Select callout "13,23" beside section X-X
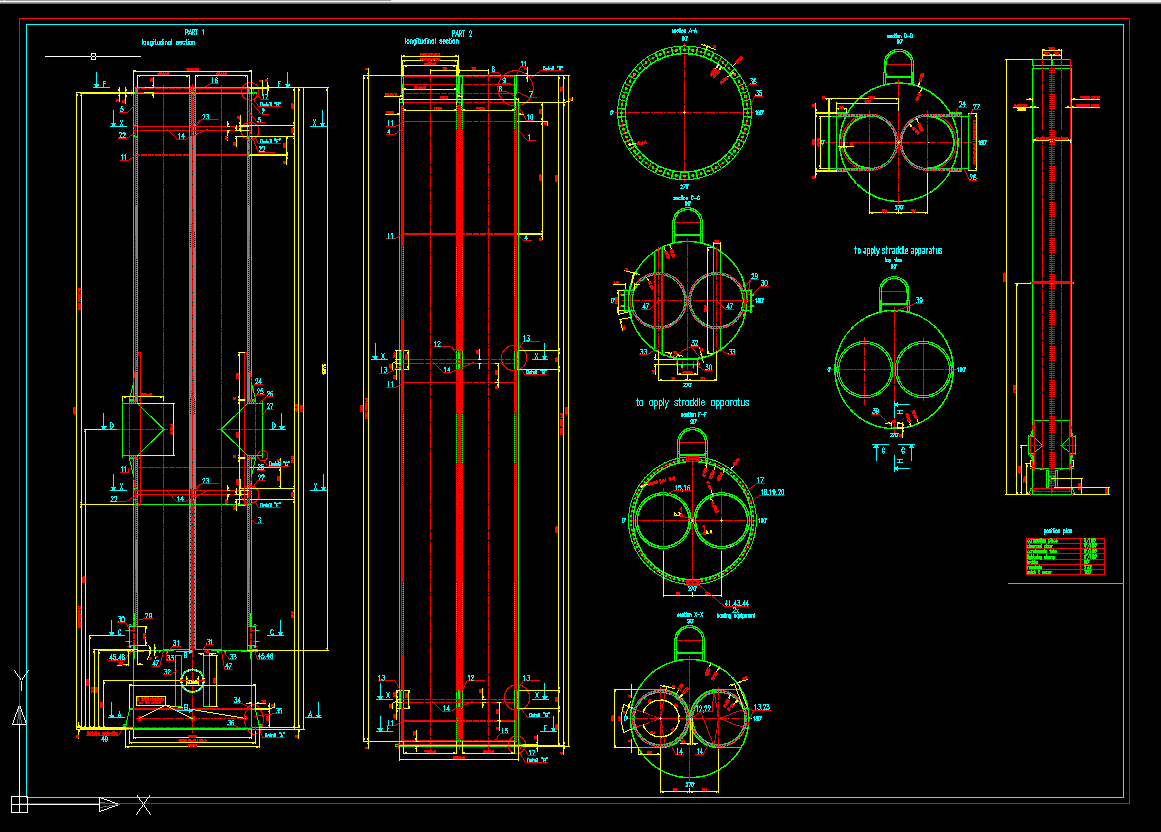This screenshot has height=832, width=1161. 761,708
